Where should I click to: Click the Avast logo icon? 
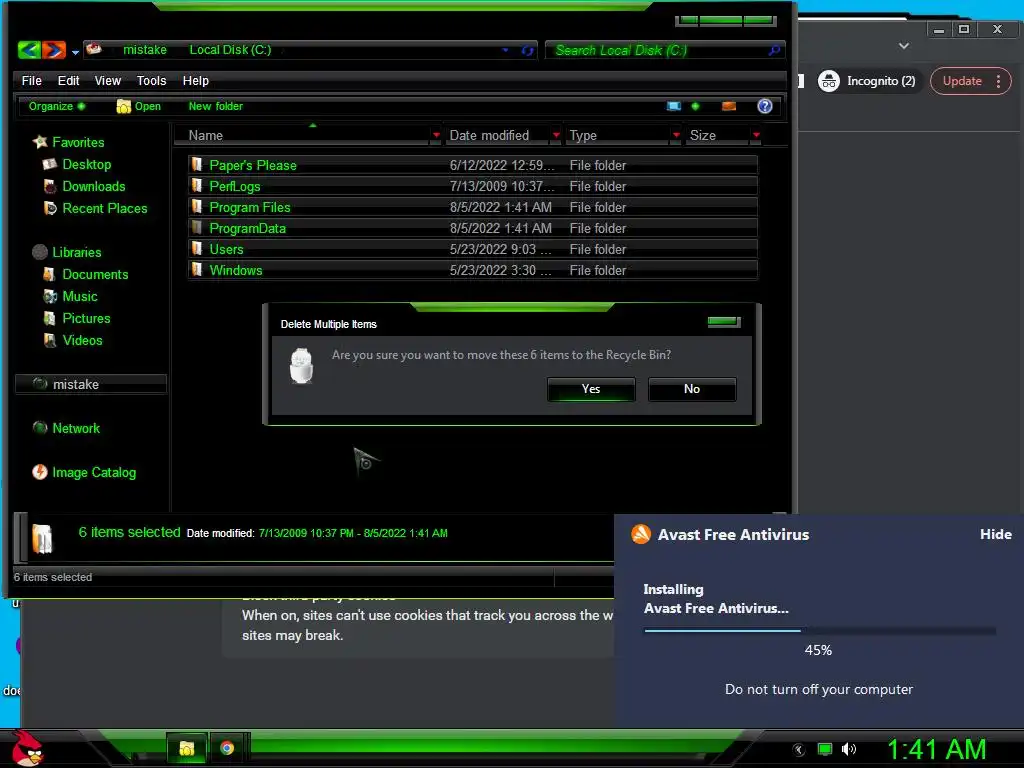pos(641,534)
